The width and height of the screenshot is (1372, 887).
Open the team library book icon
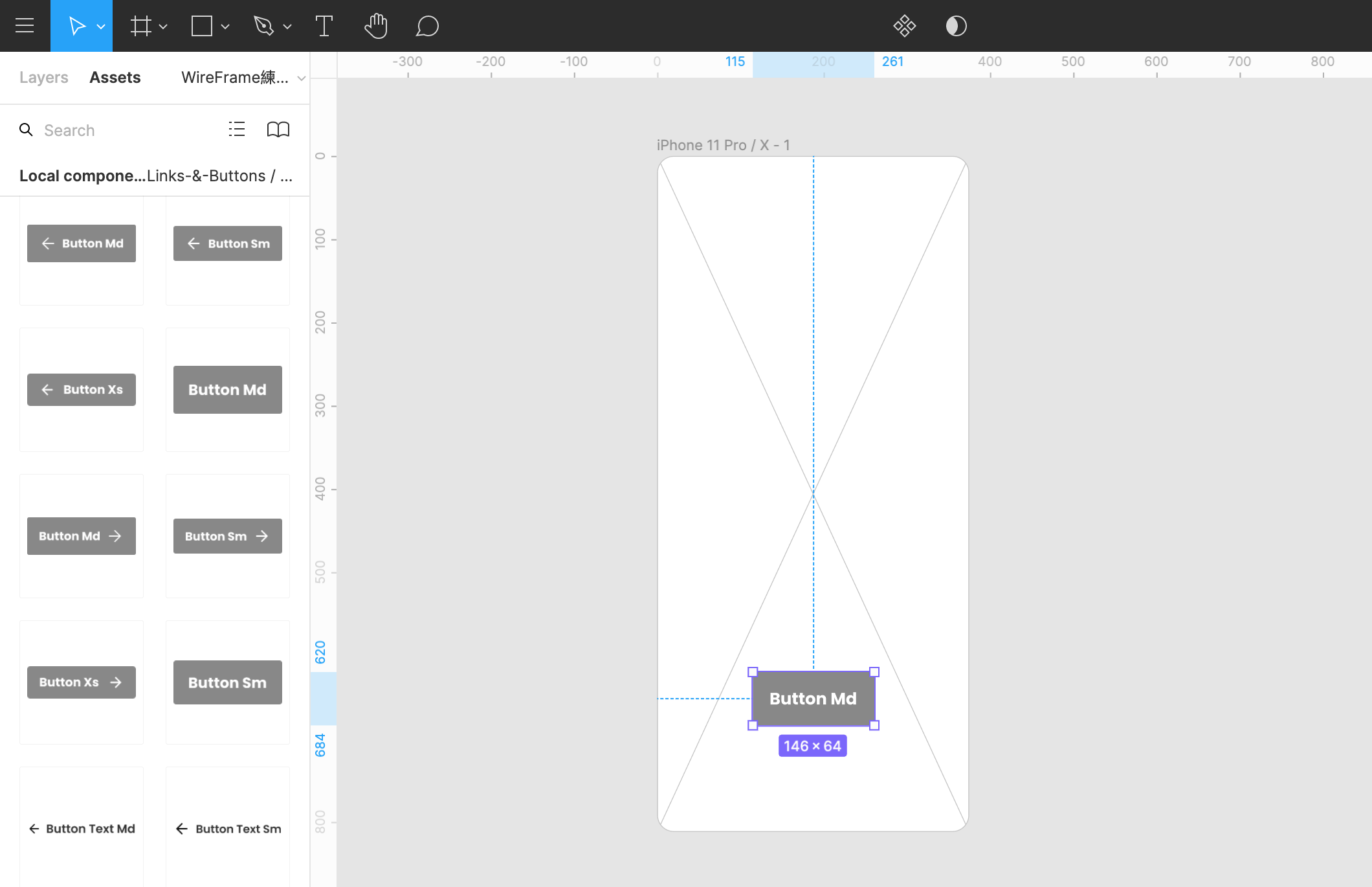[x=278, y=129]
